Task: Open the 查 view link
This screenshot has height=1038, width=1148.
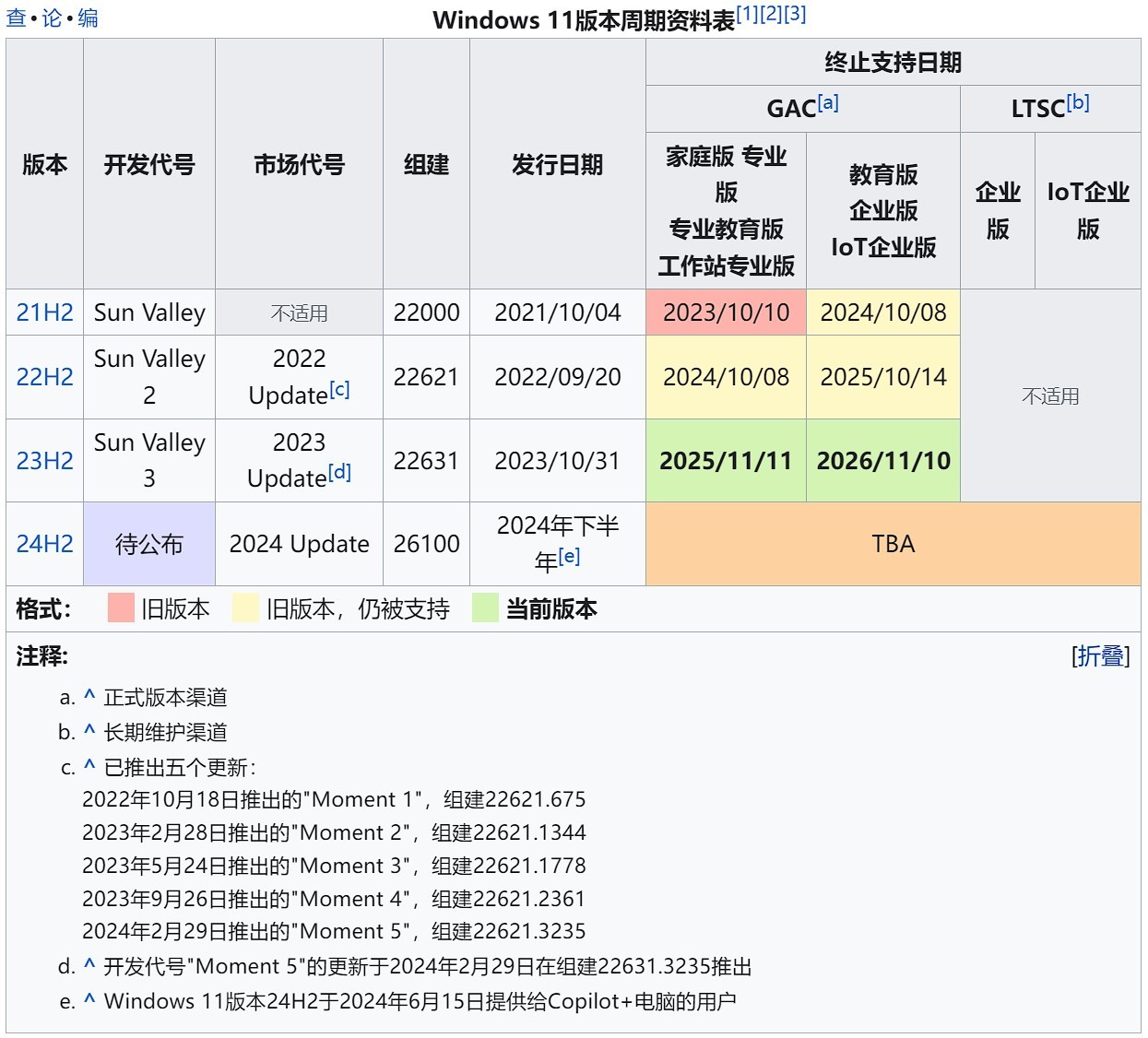Action: point(16,18)
